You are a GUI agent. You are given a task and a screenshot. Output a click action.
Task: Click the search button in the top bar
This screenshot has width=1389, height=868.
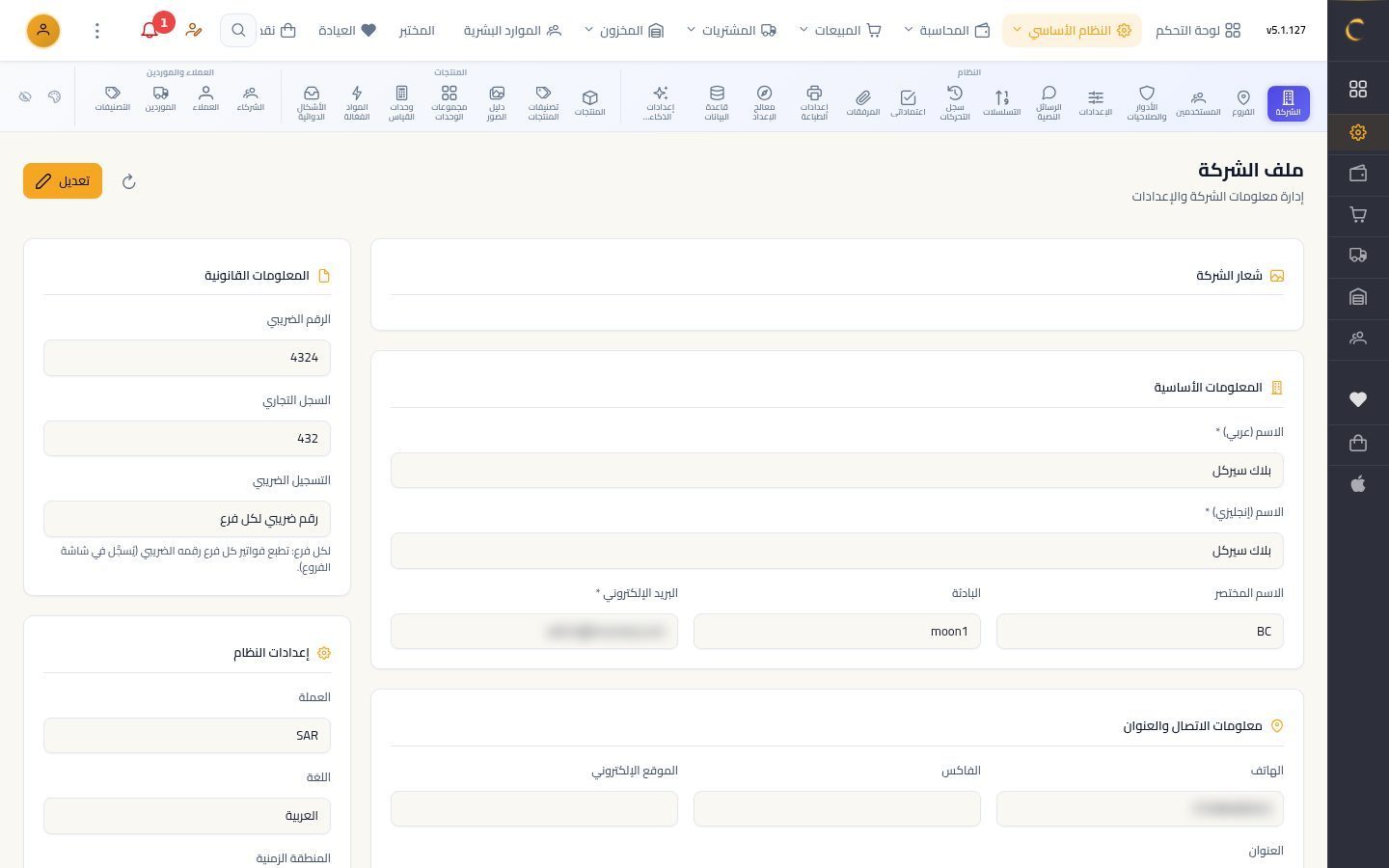click(237, 30)
